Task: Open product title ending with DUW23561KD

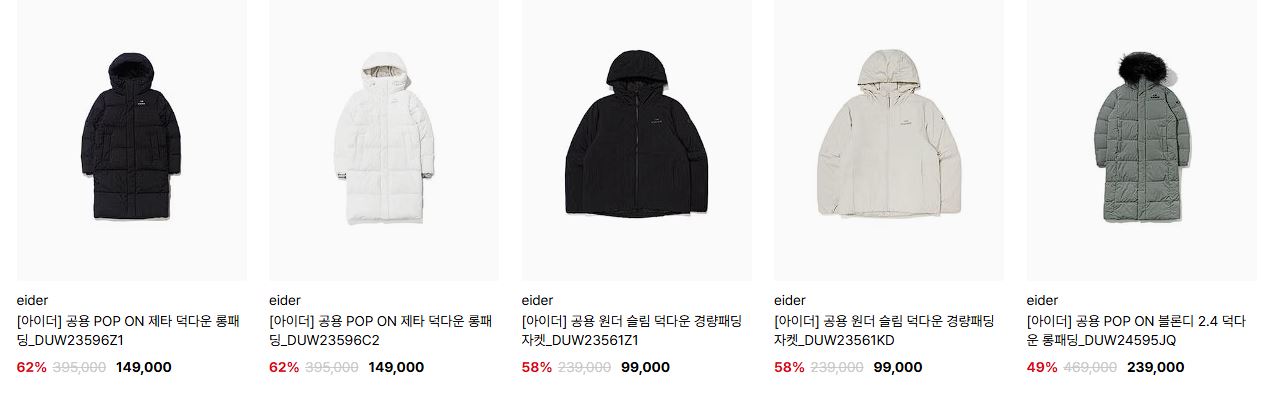Action: pyautogui.click(x=885, y=331)
